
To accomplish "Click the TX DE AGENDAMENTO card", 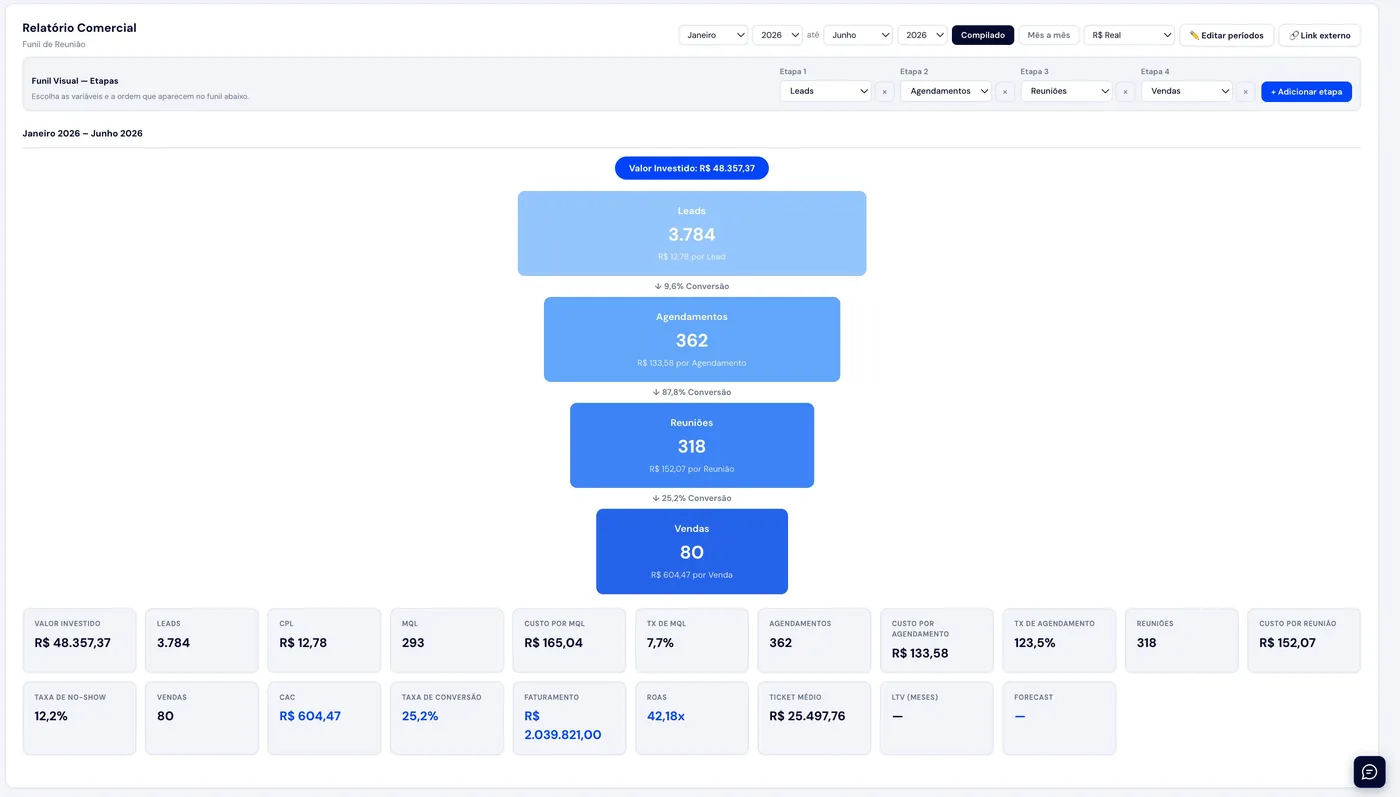I will coord(1059,640).
